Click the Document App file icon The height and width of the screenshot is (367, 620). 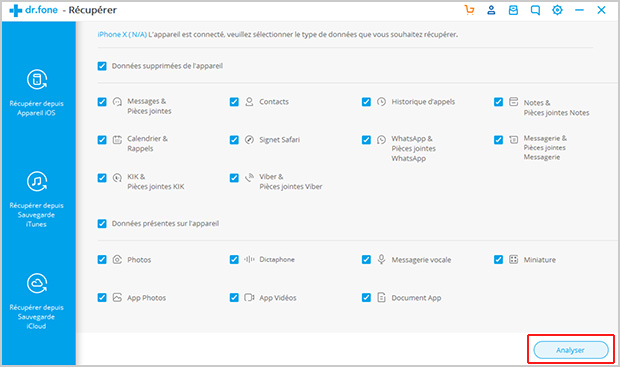tap(381, 297)
